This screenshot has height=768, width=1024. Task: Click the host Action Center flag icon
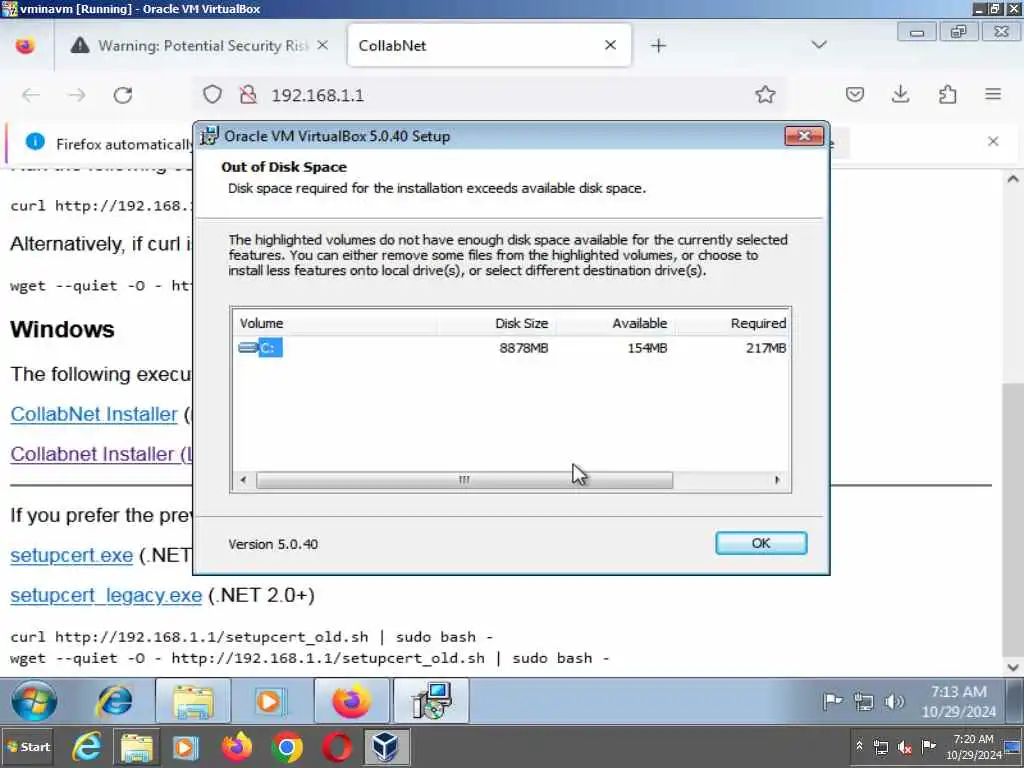coord(928,746)
